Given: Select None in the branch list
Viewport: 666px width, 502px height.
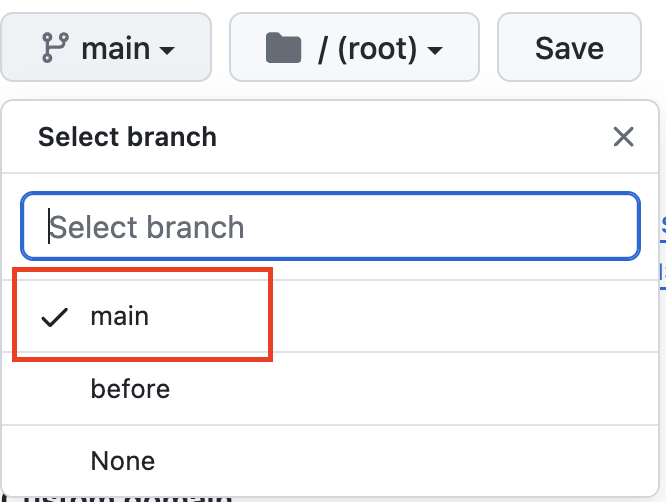Looking at the screenshot, I should click(x=330, y=461).
